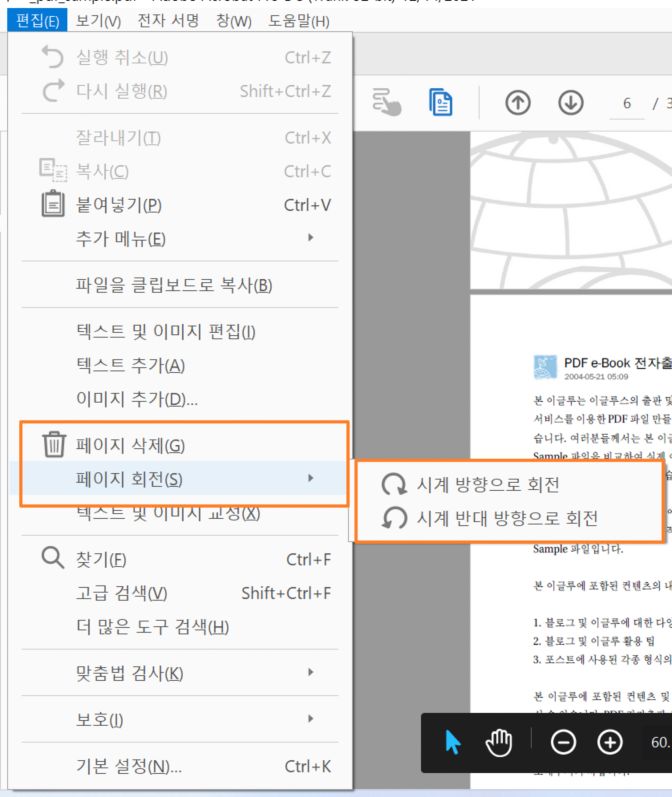The width and height of the screenshot is (672, 797).
Task: Click the undo arrow icon for 실행 취소
Action: coord(52,57)
